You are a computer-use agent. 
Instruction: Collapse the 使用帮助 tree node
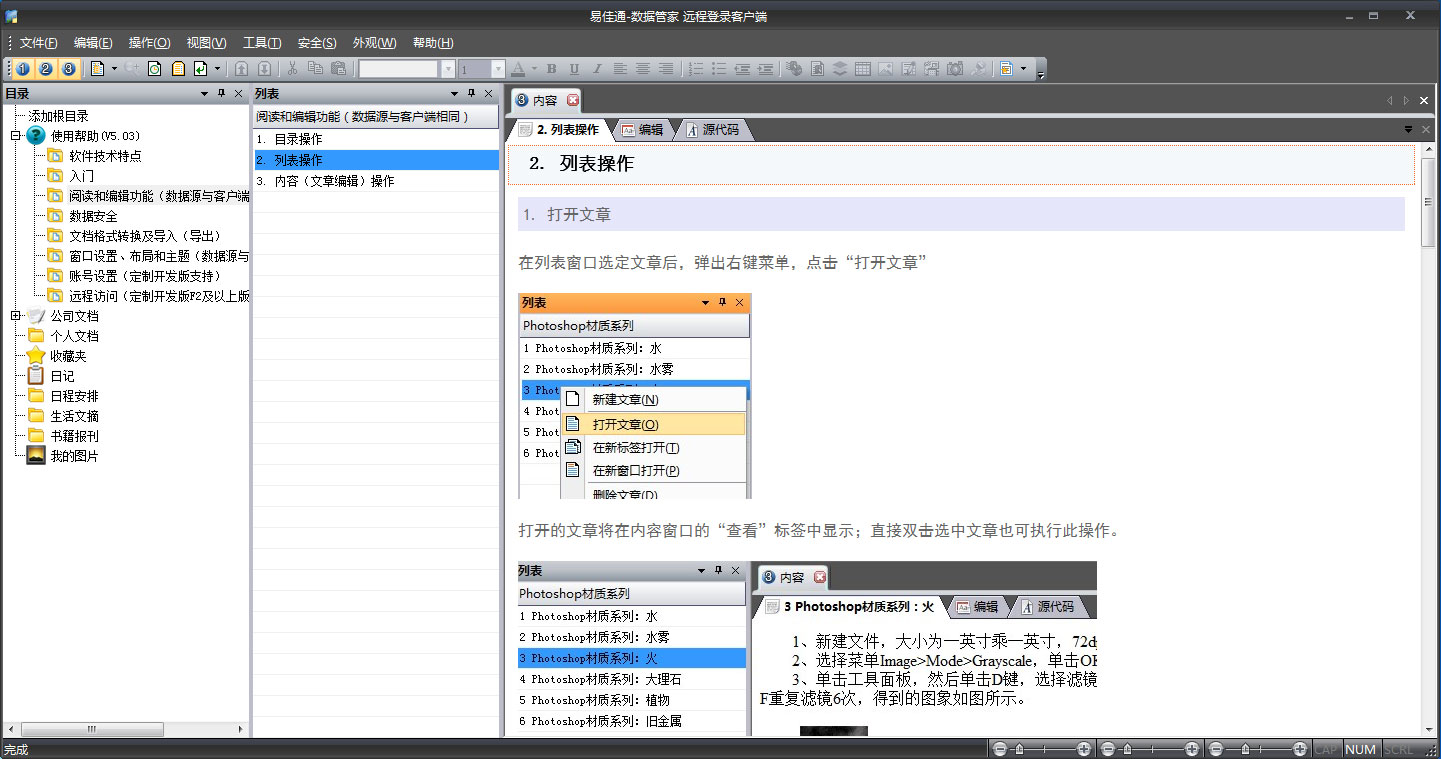(x=16, y=136)
